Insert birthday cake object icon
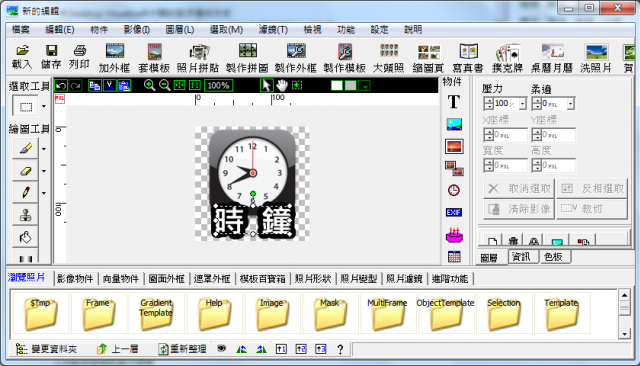The width and height of the screenshot is (640, 366). 454,235
